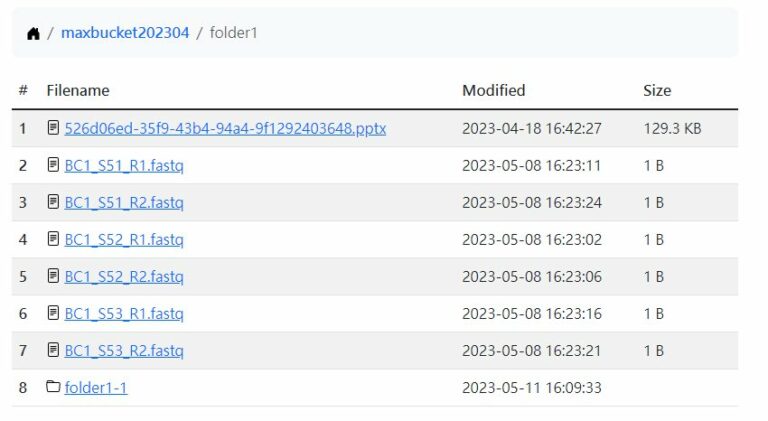768x421 pixels.
Task: Click file icon next to BC1_S52_R2.fastq
Action: pos(54,276)
